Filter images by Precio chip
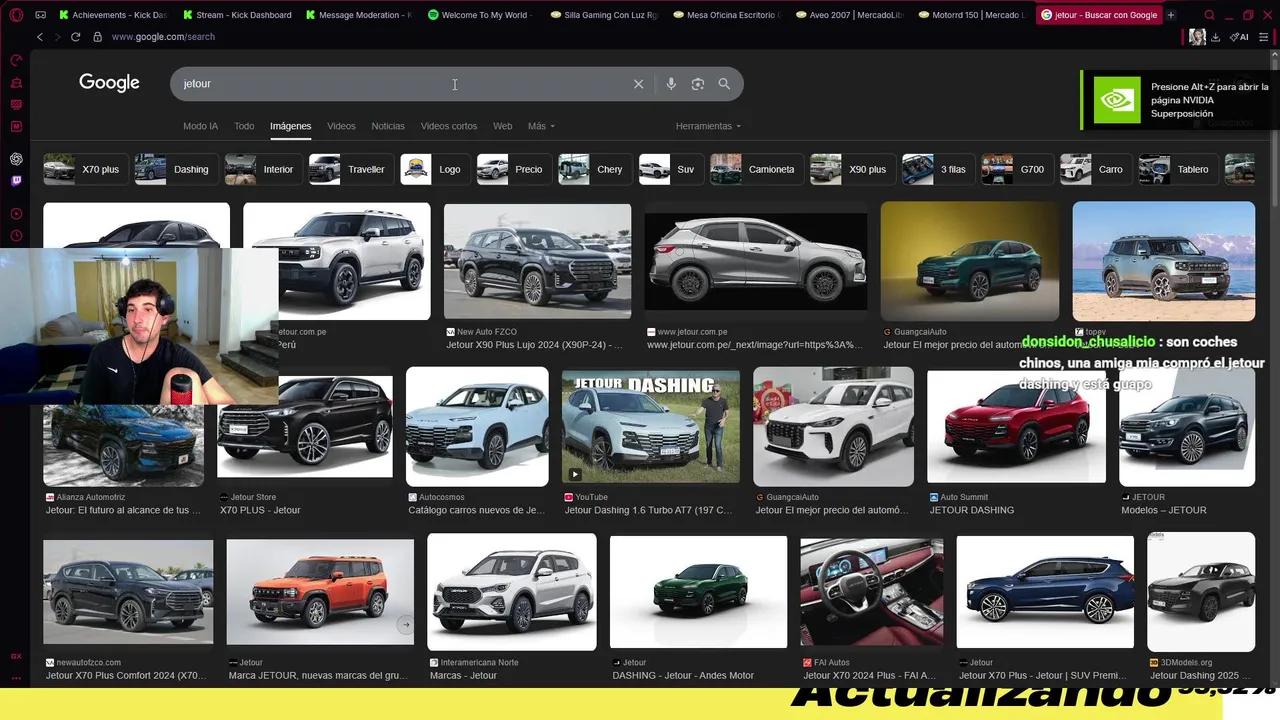Image resolution: width=1280 pixels, height=720 pixels. coord(513,169)
